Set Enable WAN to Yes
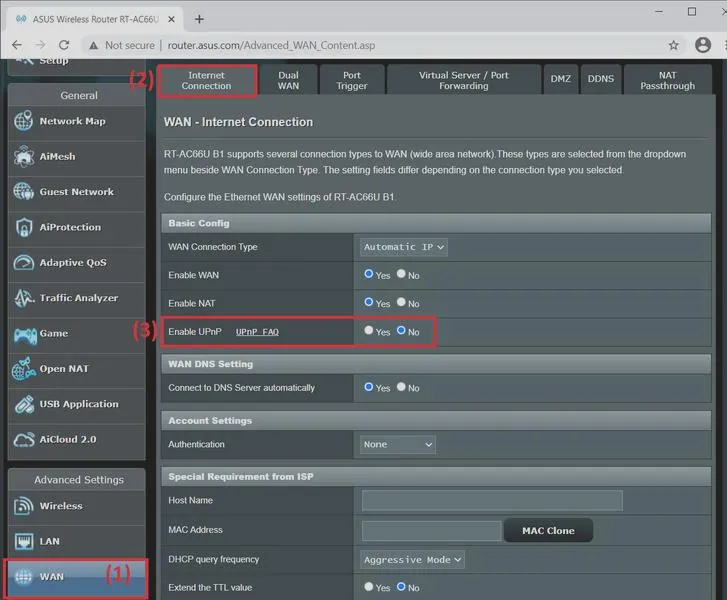727x600 pixels. click(x=369, y=274)
